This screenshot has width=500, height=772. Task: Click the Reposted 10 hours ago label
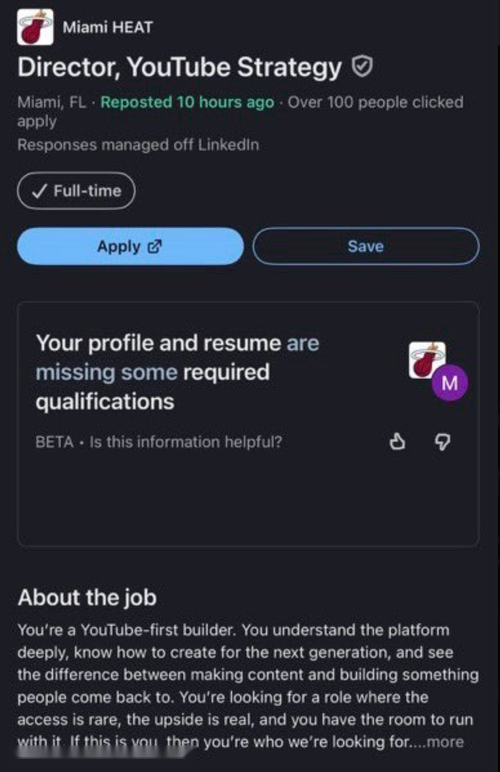pyautogui.click(x=188, y=102)
